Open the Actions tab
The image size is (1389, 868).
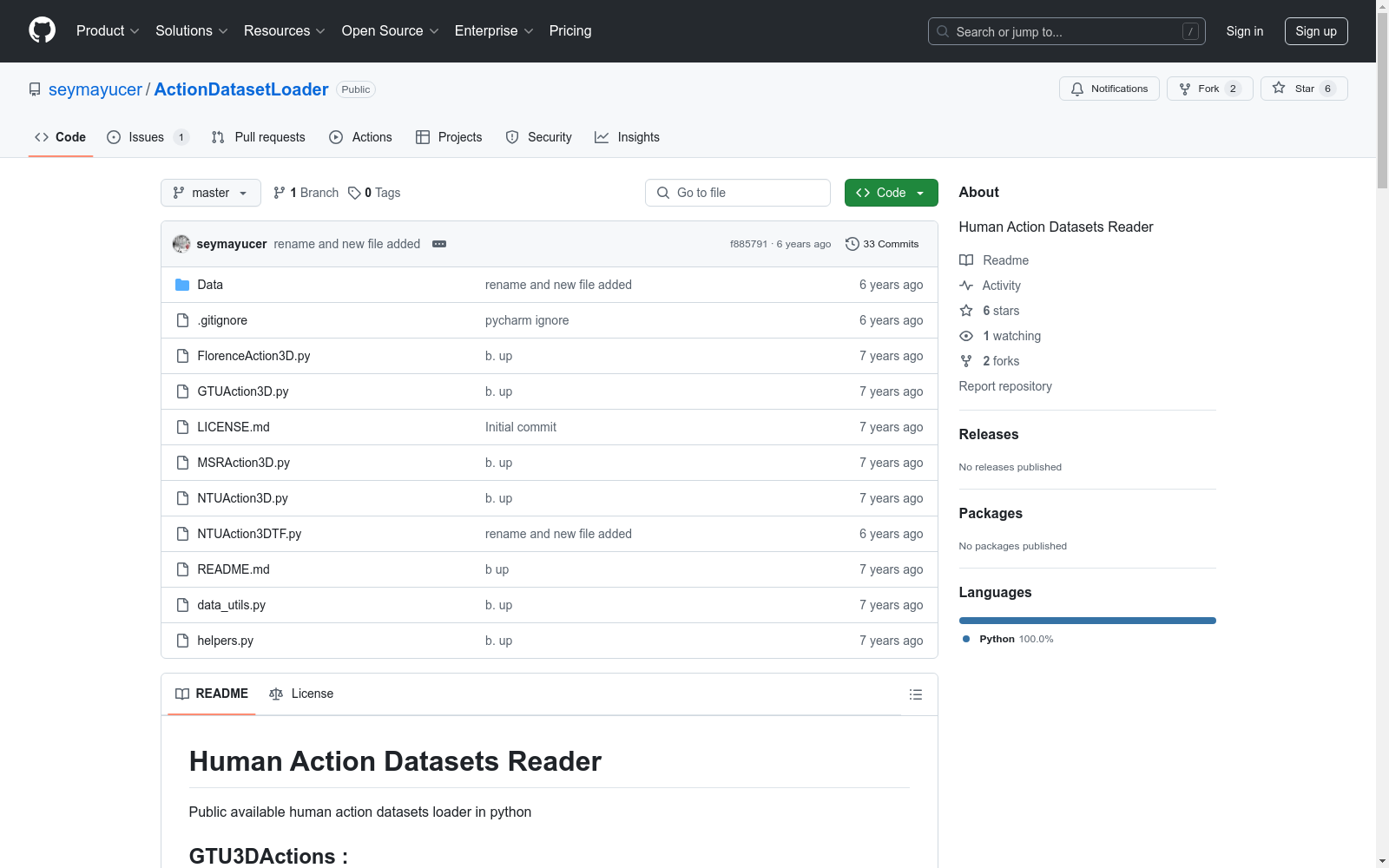click(360, 137)
